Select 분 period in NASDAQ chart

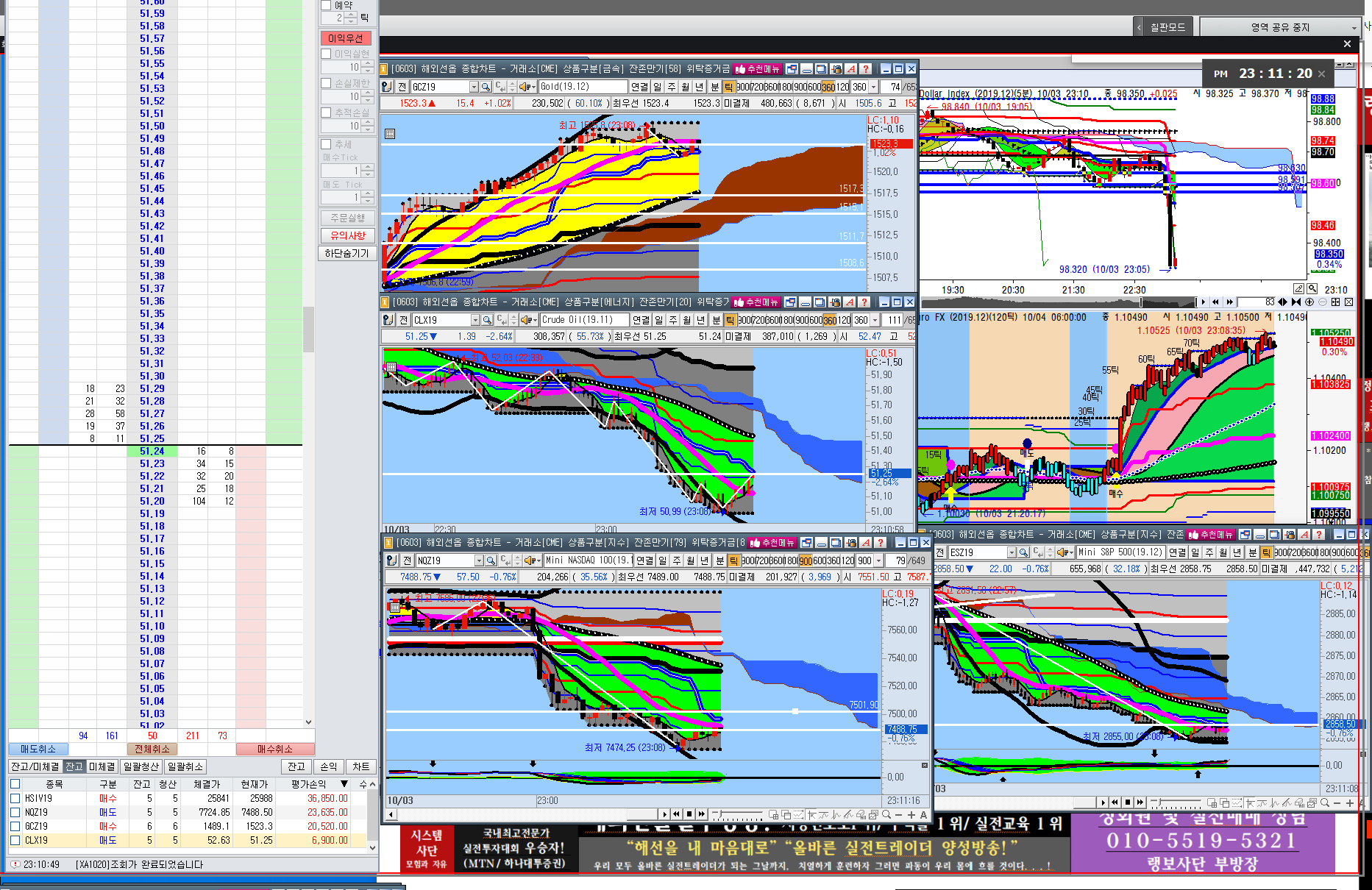[x=719, y=560]
